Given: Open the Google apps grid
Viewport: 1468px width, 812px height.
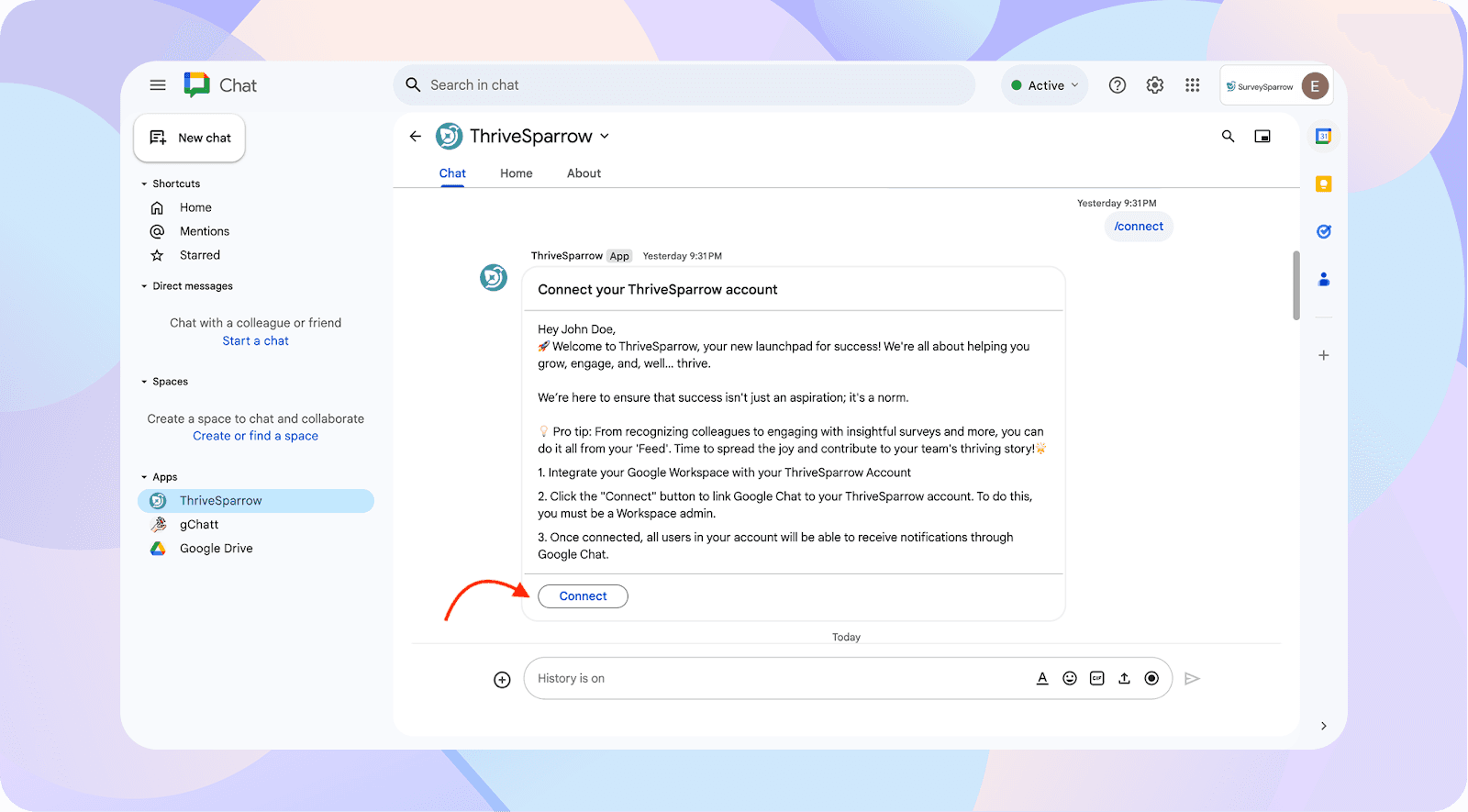Looking at the screenshot, I should [1192, 85].
